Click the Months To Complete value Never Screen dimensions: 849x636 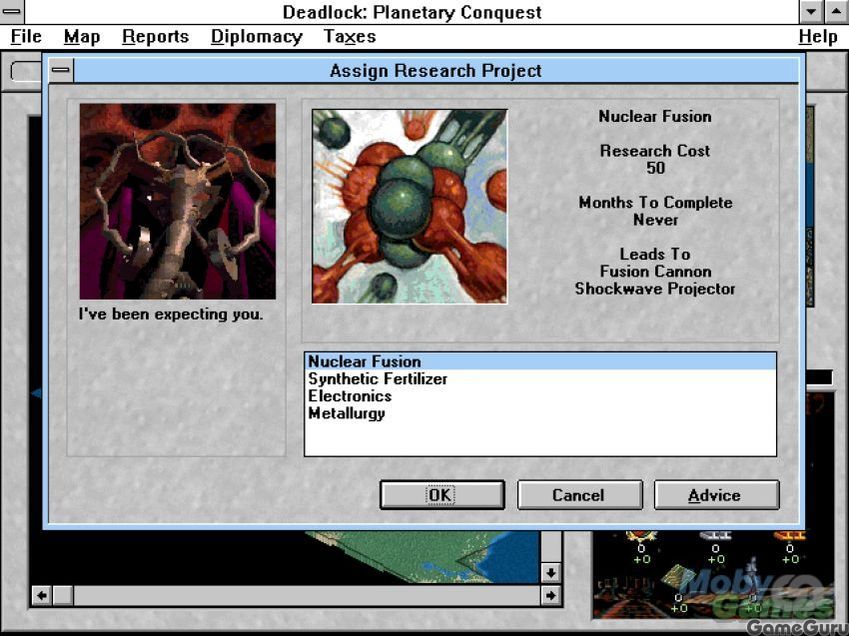655,220
